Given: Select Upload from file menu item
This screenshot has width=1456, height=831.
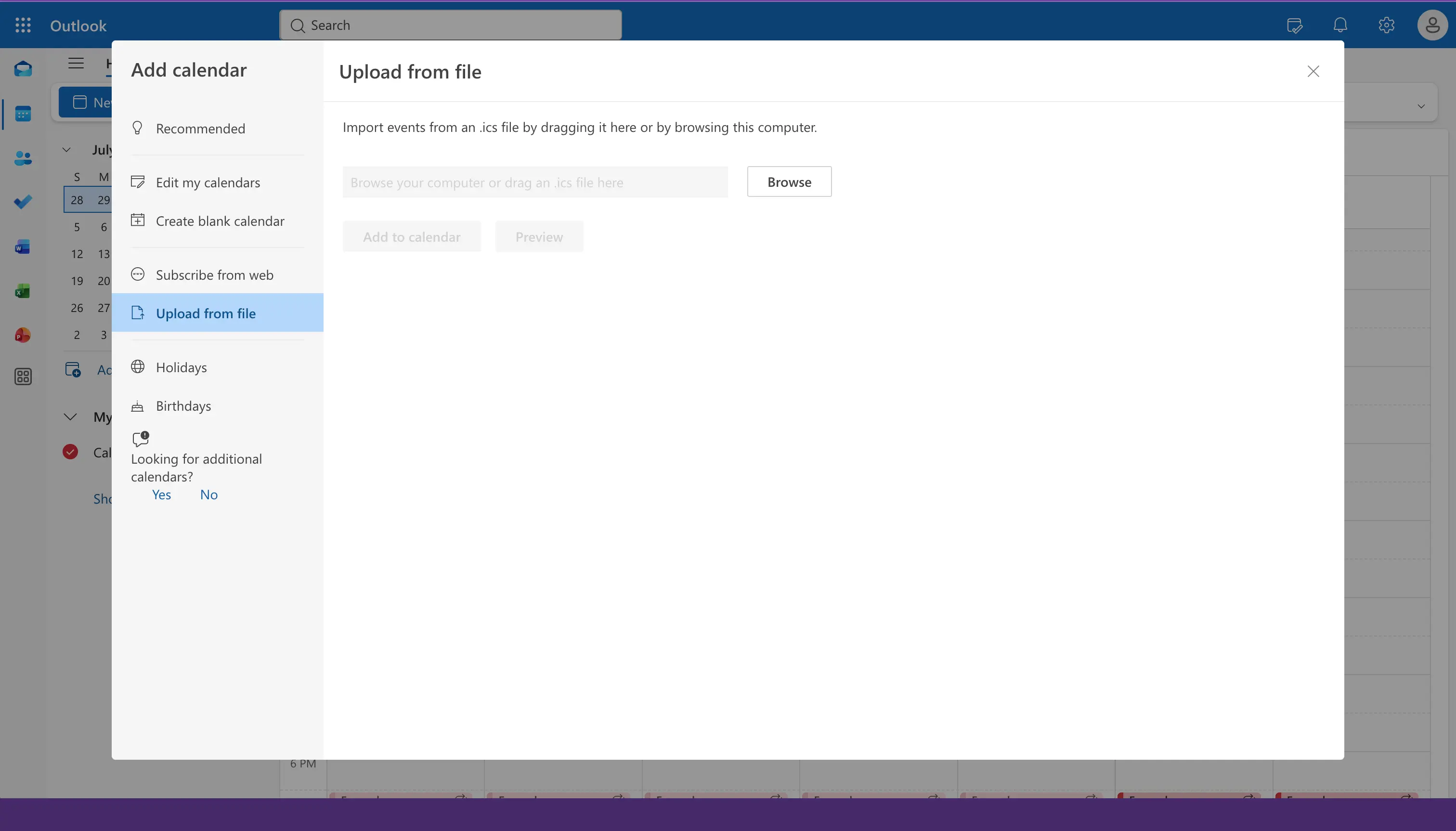Looking at the screenshot, I should pyautogui.click(x=218, y=313).
